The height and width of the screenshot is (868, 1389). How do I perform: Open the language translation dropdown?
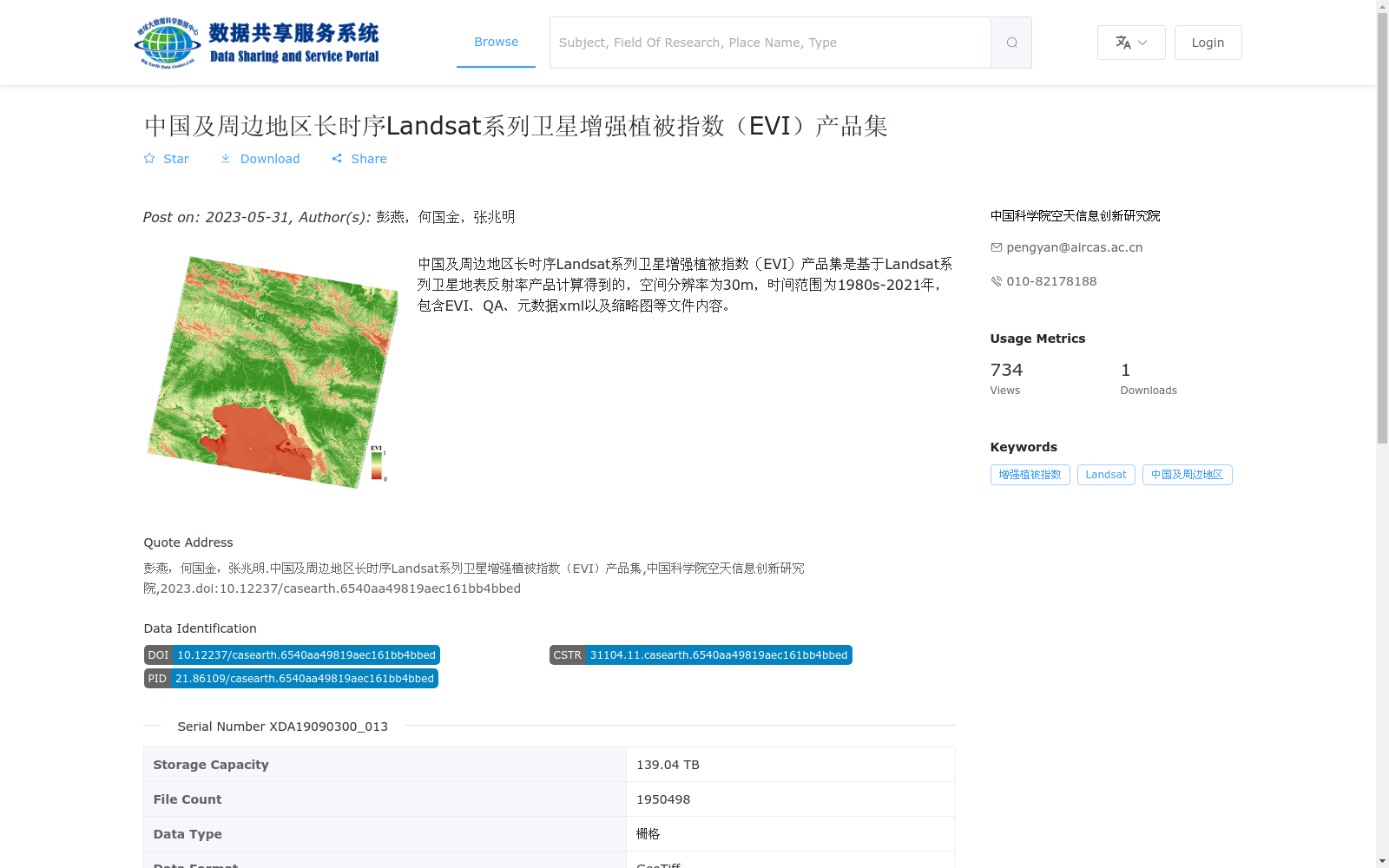click(x=1131, y=43)
